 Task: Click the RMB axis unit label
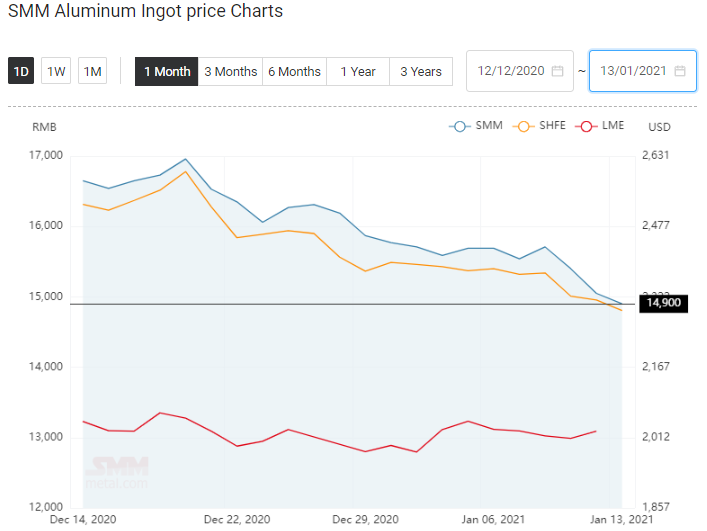click(x=44, y=127)
